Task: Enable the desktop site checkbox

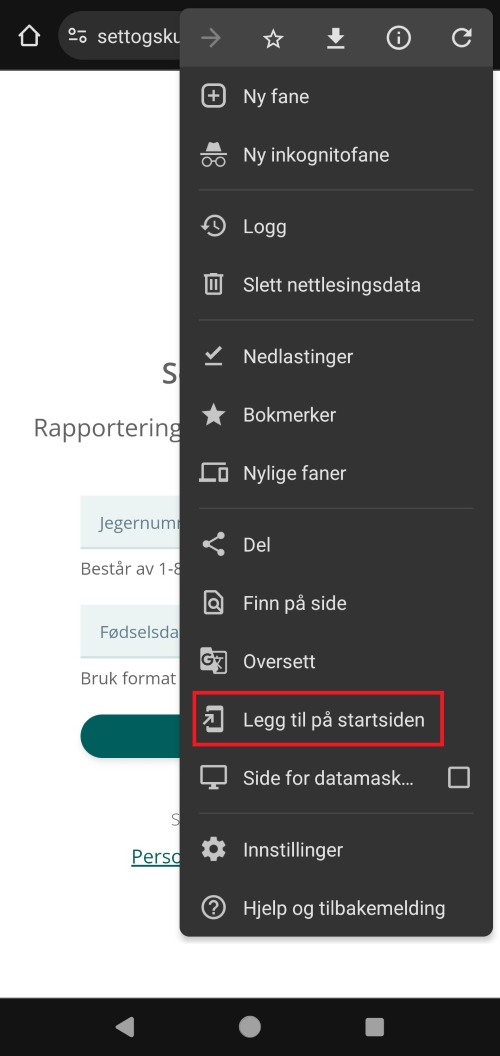Action: (459, 778)
